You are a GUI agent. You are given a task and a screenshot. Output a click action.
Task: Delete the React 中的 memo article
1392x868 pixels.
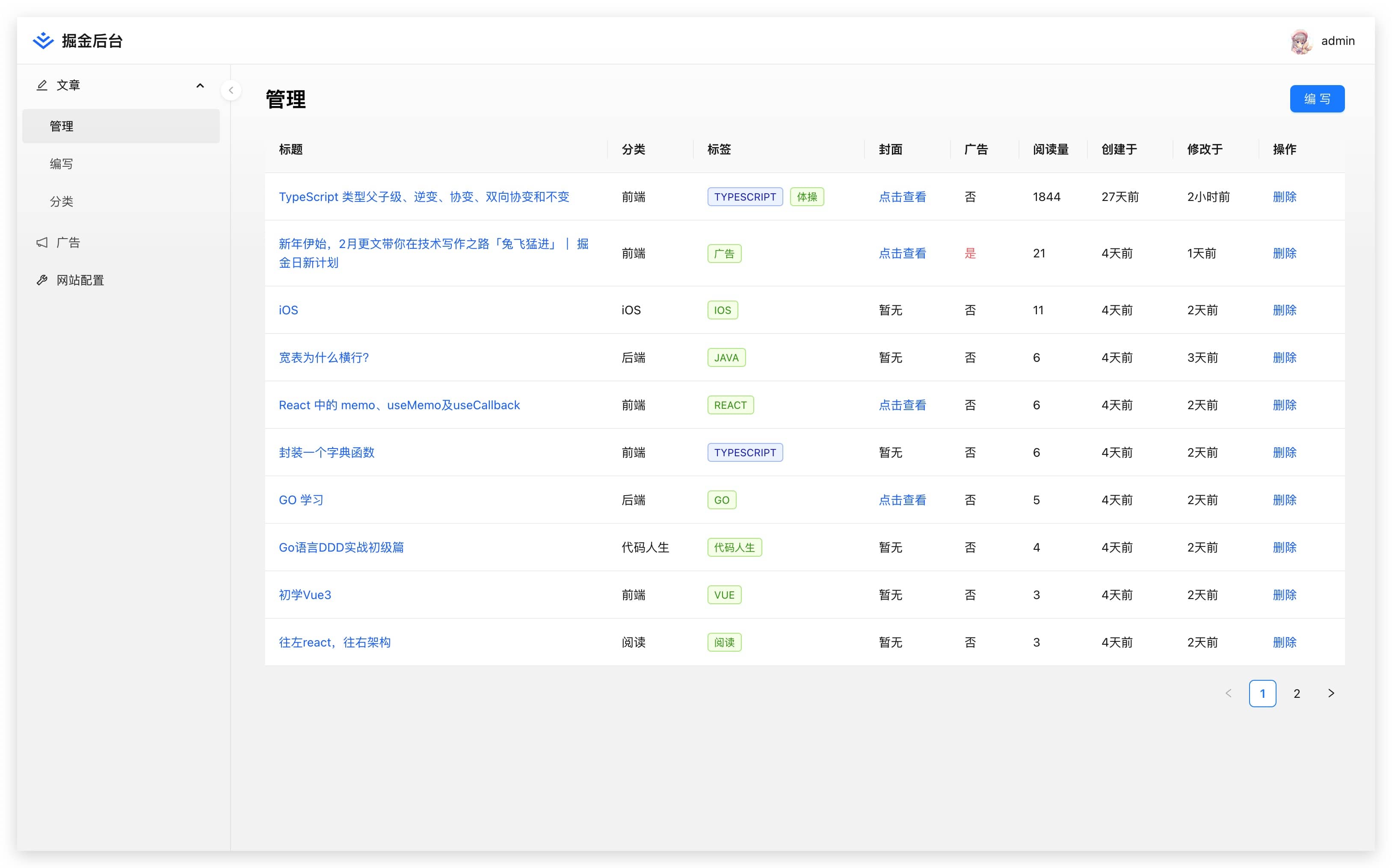[1285, 405]
